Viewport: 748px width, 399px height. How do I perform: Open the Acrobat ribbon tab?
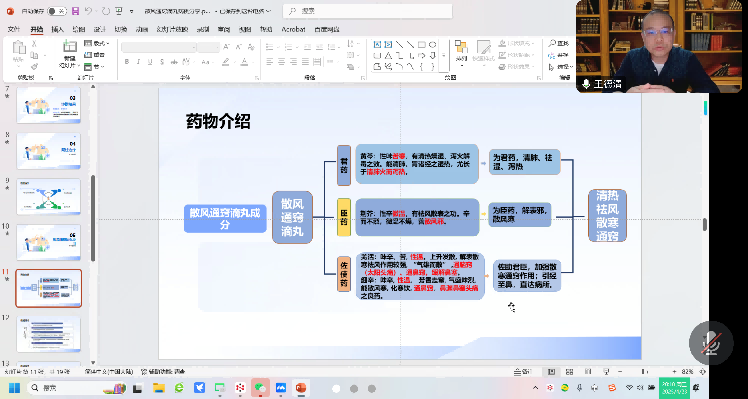[x=293, y=30]
